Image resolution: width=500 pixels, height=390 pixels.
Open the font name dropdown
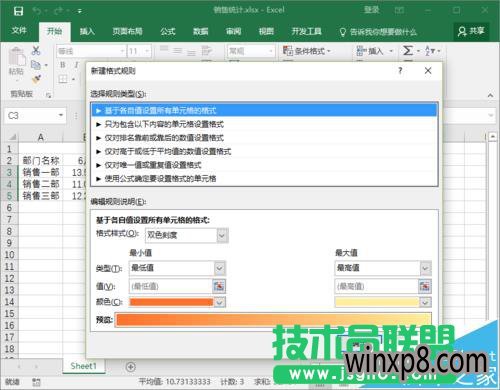click(122, 51)
